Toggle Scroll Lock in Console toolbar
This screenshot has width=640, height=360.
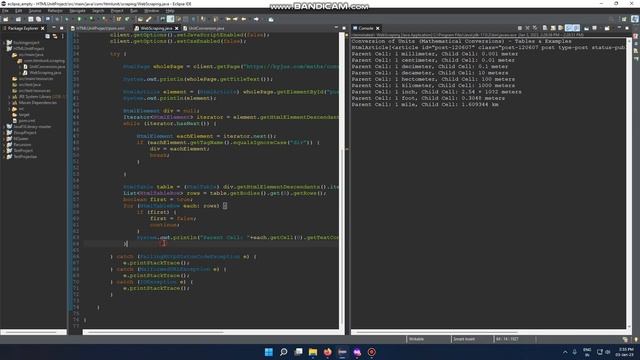coord(553,28)
